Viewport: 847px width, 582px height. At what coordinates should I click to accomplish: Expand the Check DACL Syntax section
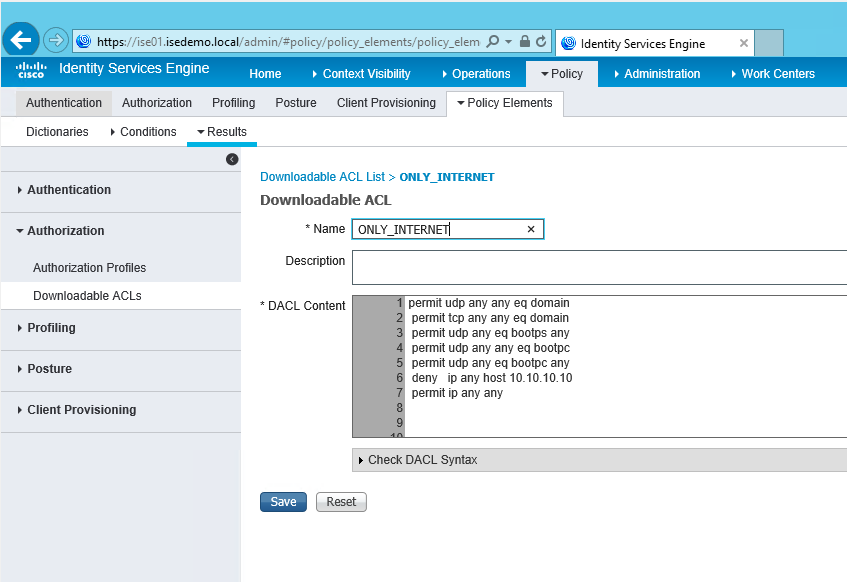pos(599,460)
